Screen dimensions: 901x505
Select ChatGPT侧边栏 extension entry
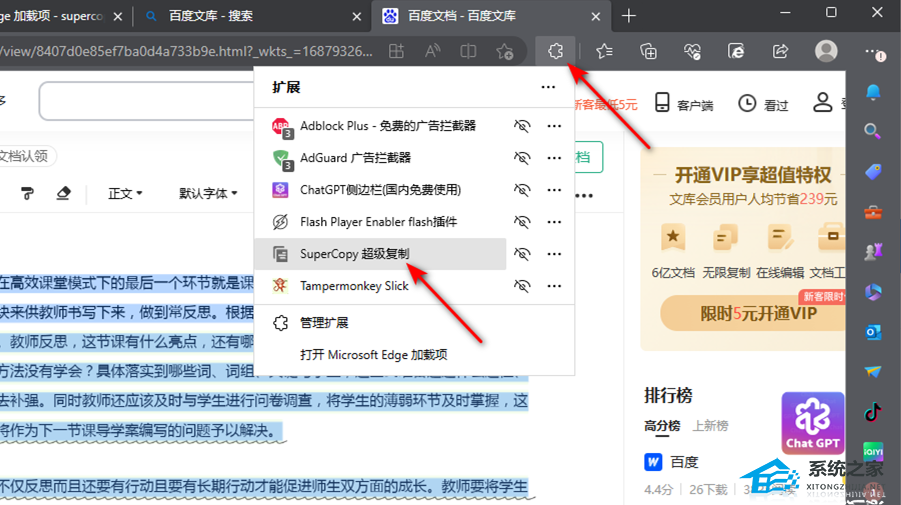(x=380, y=190)
